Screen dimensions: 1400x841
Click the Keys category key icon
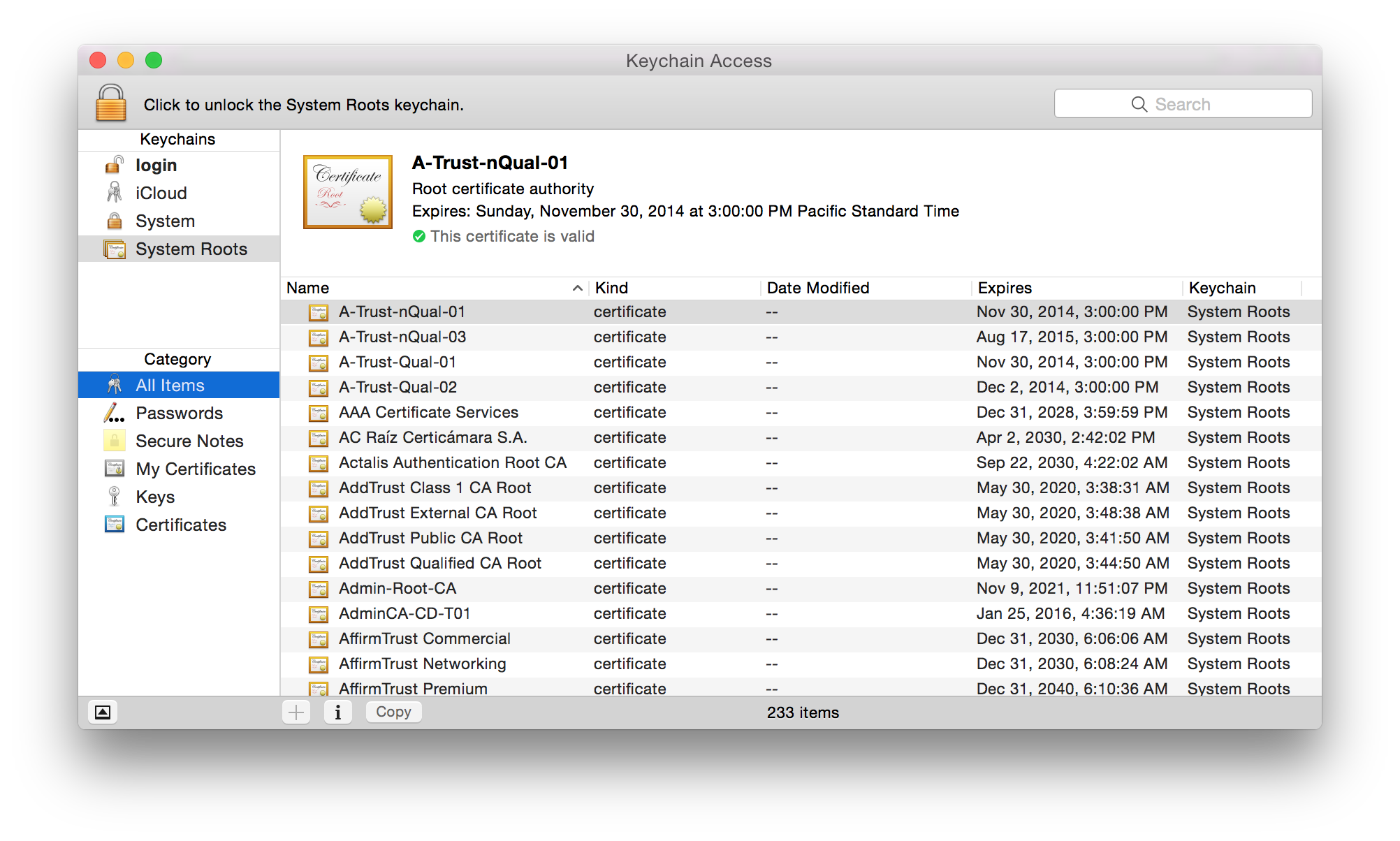[114, 496]
